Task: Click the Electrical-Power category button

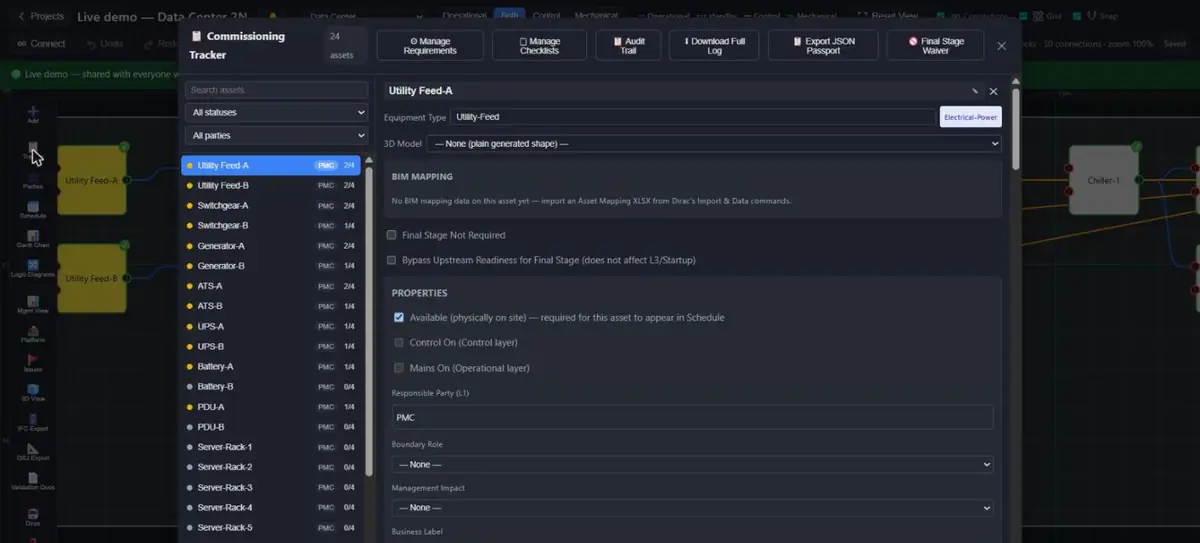Action: click(971, 117)
